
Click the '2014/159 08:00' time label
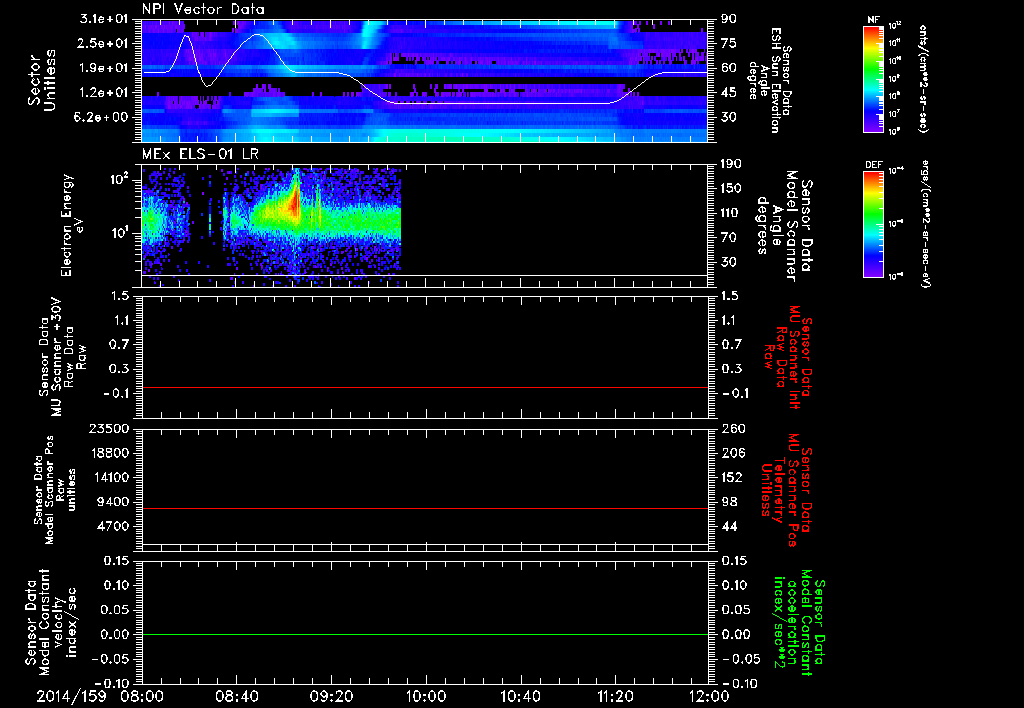100,696
